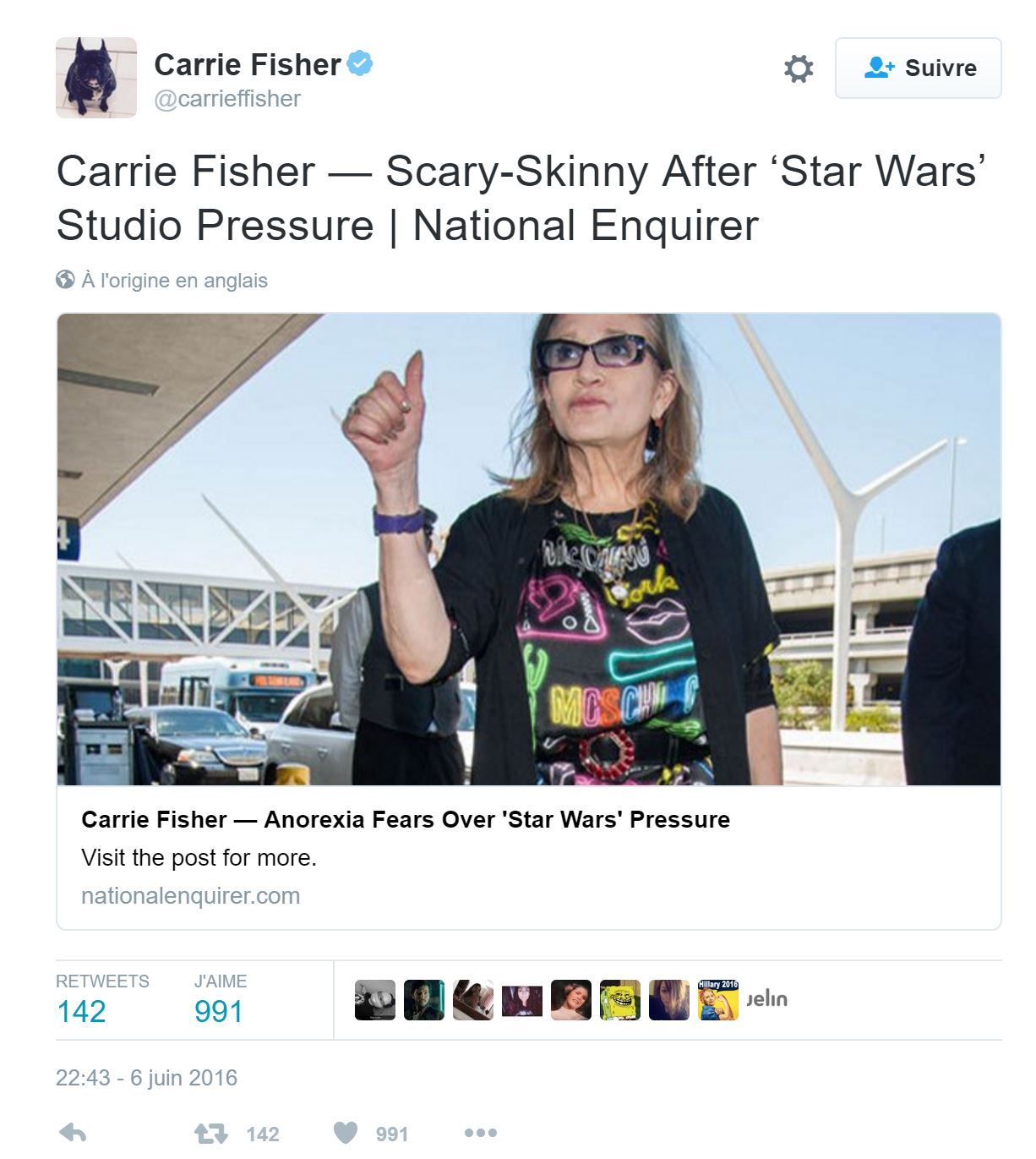View the 142 retweets list
The height and width of the screenshot is (1159, 1036).
pos(81,1011)
